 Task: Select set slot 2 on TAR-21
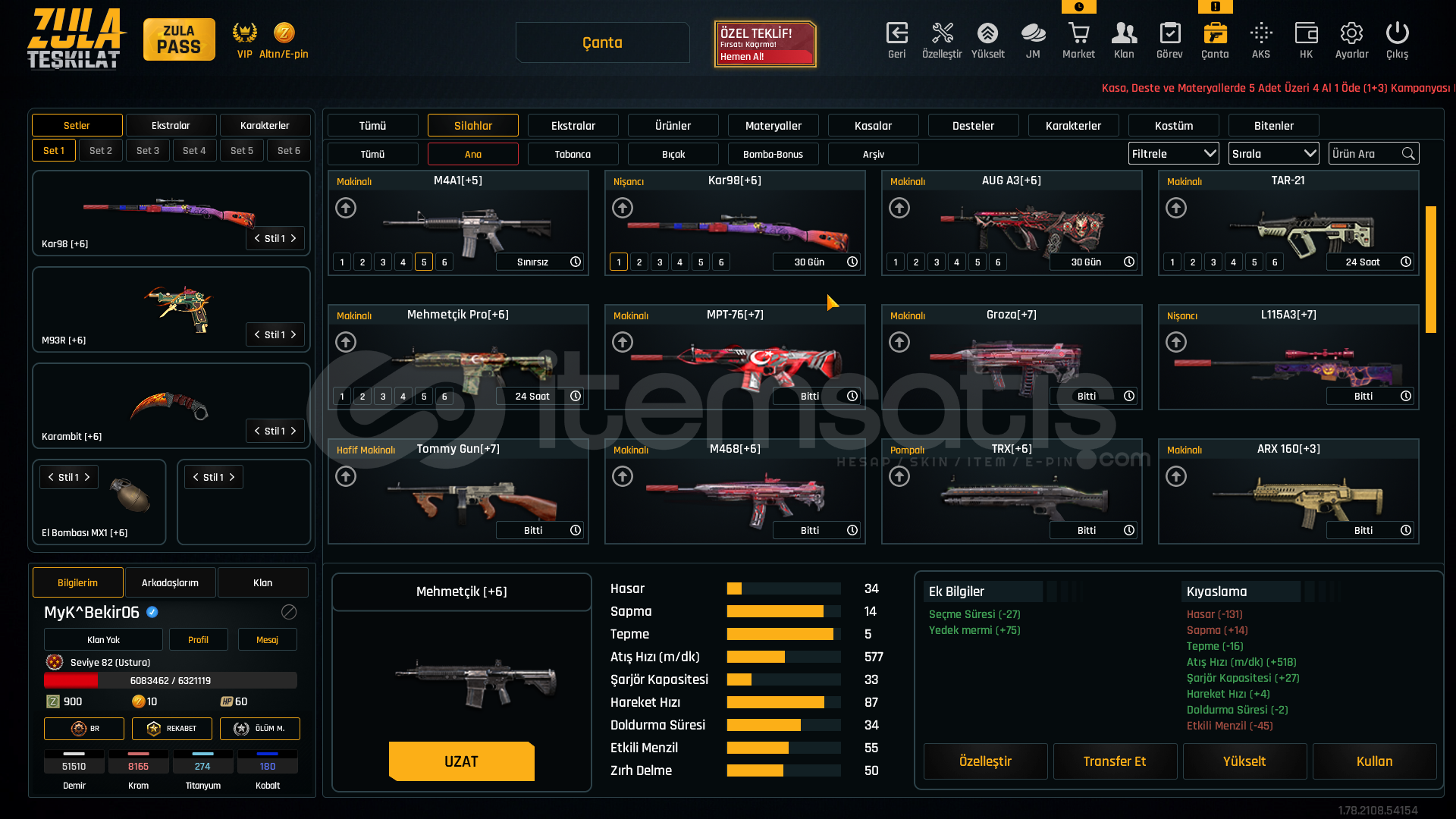click(x=1193, y=262)
